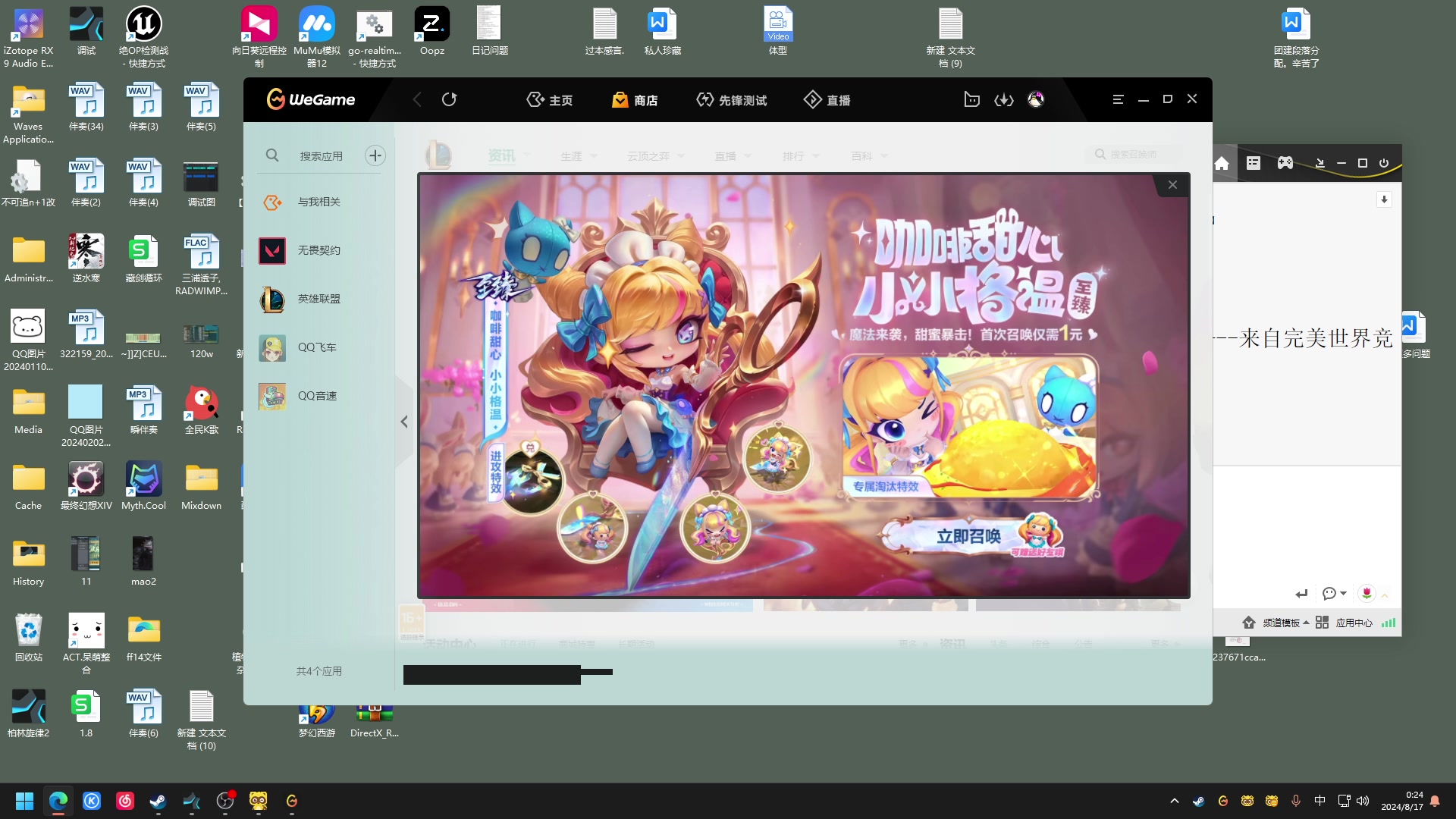Viewport: 1456px width, 819px height.
Task: Open the clock showing 0:24
Action: click(x=1402, y=801)
